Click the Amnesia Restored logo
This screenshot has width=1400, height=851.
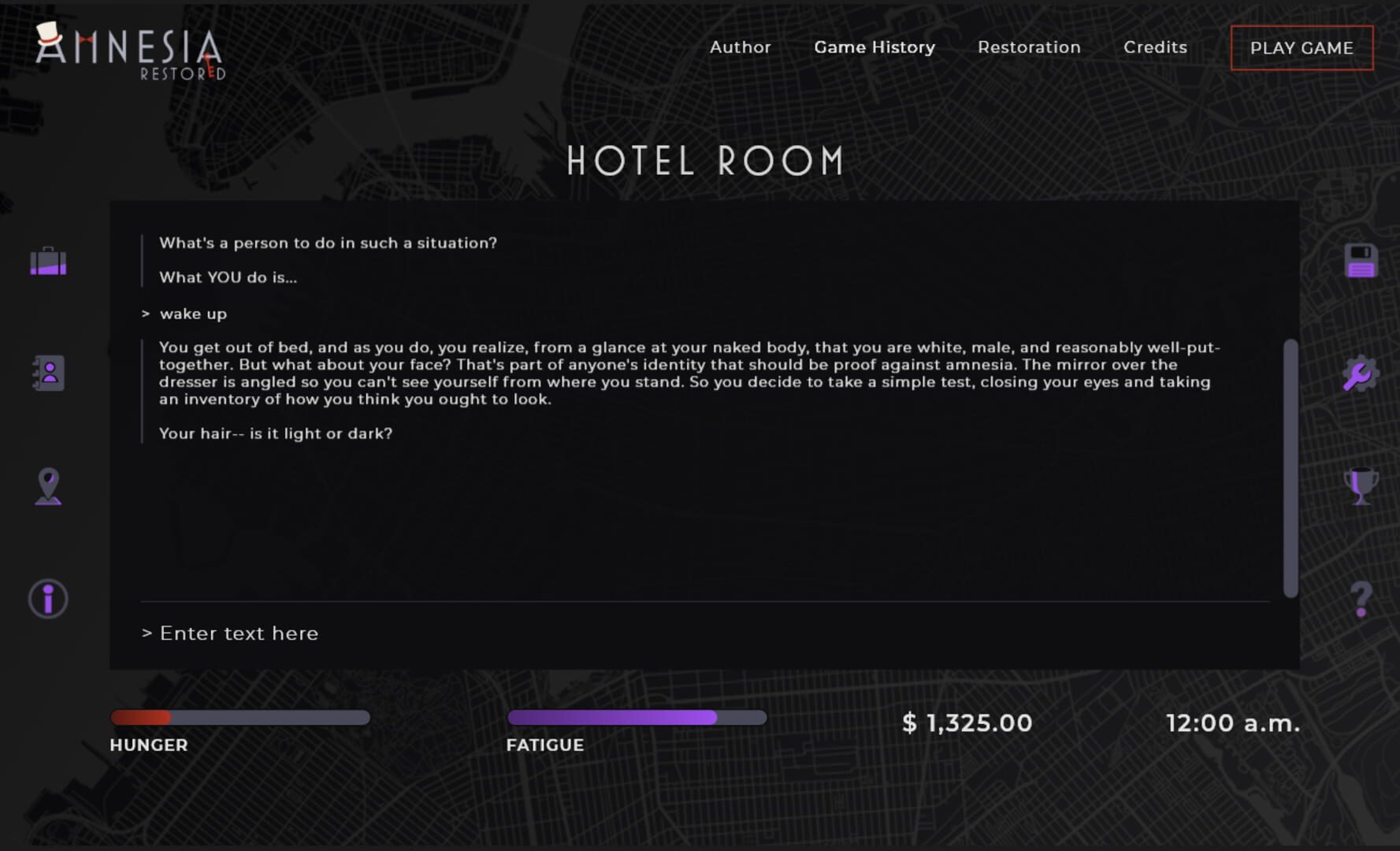[130, 51]
